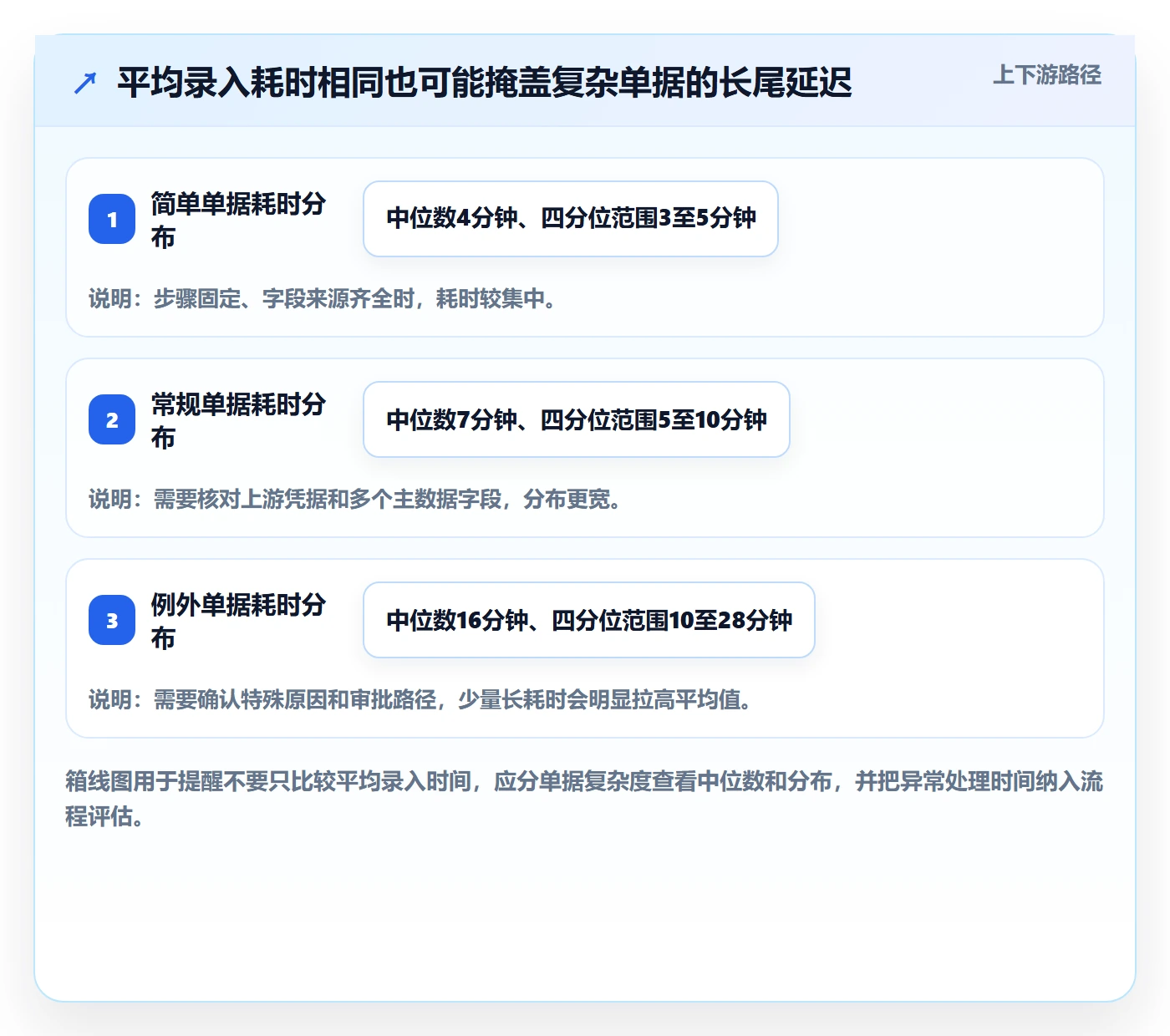Click the blue arrow icon beside the title
This screenshot has height=1036, width=1170.
[85, 83]
